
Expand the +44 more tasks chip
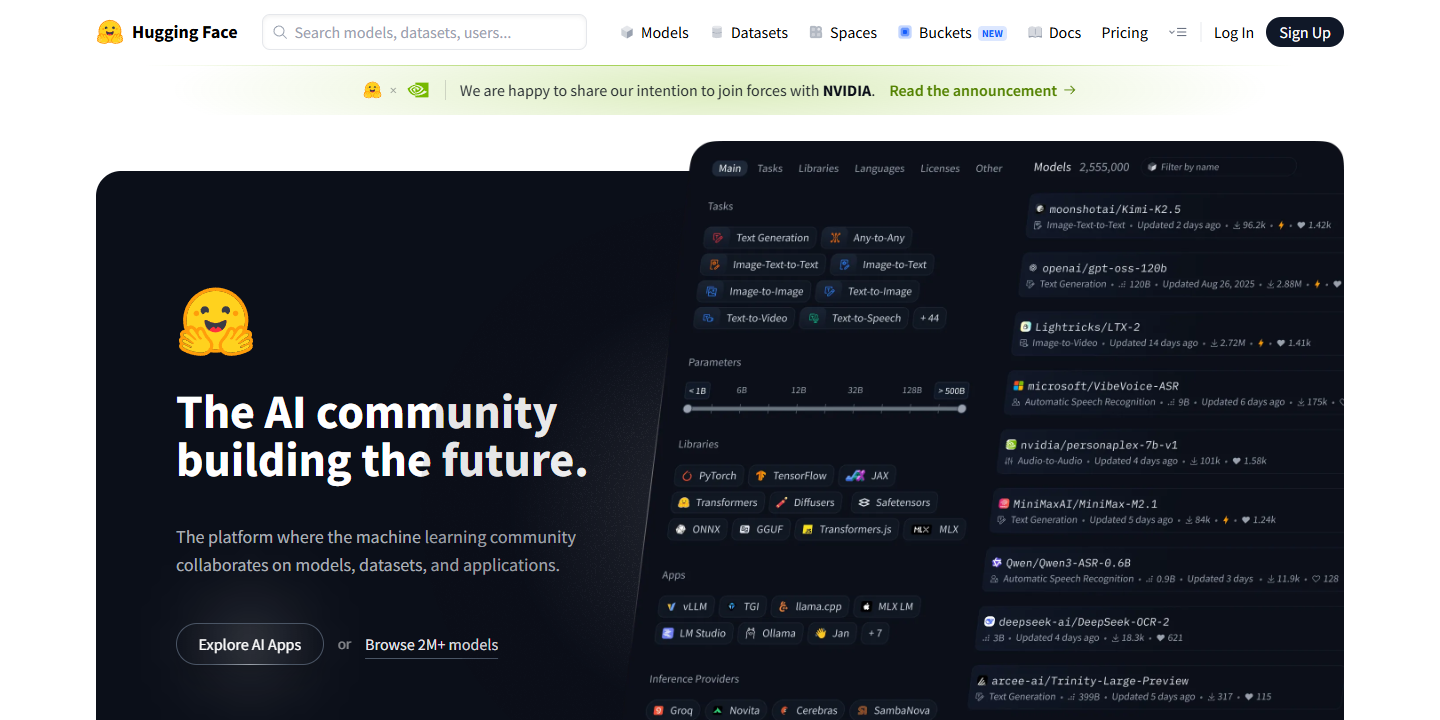(x=930, y=318)
